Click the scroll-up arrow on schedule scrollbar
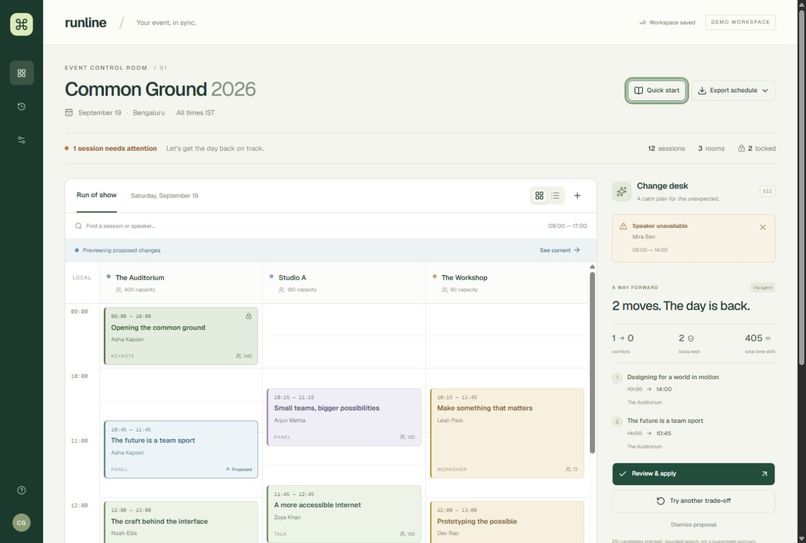 coord(592,267)
